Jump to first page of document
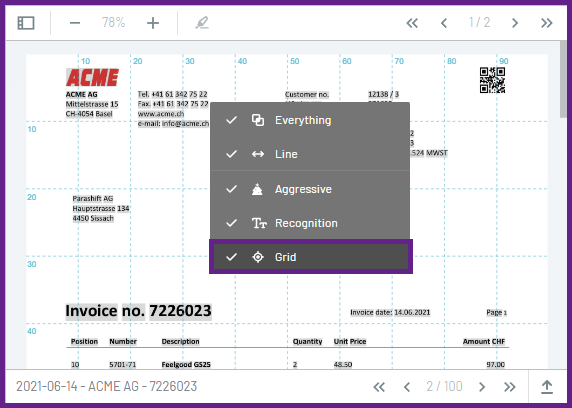 tap(412, 23)
